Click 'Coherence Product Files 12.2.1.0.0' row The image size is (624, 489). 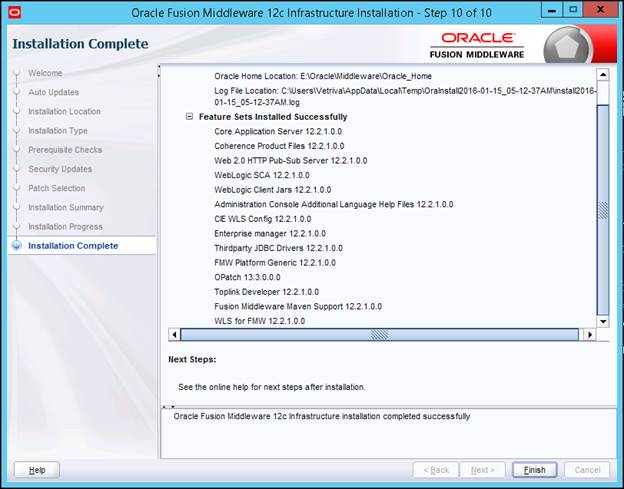click(x=279, y=146)
